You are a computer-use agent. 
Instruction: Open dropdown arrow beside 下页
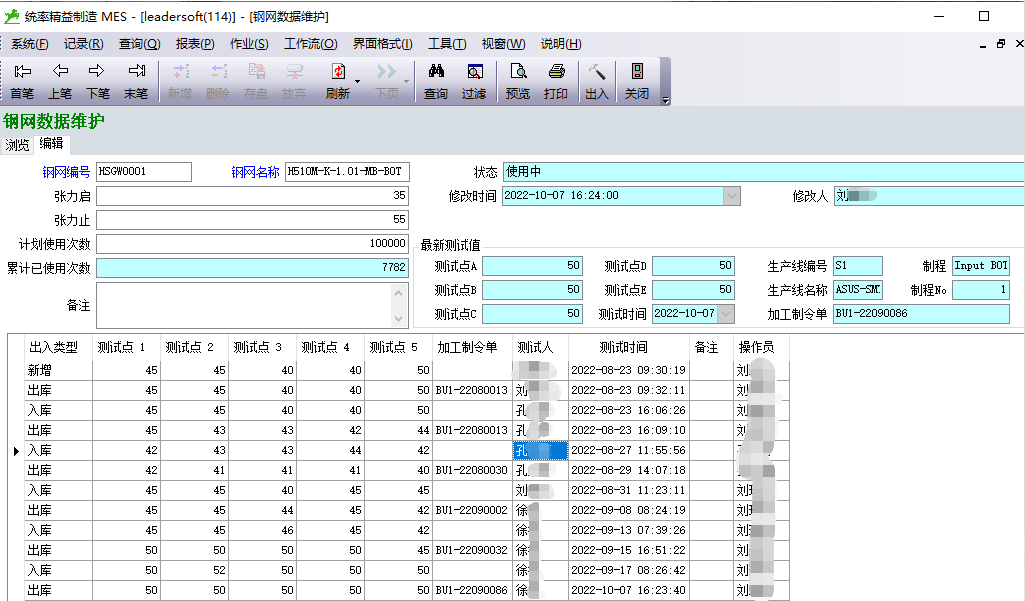pos(407,82)
